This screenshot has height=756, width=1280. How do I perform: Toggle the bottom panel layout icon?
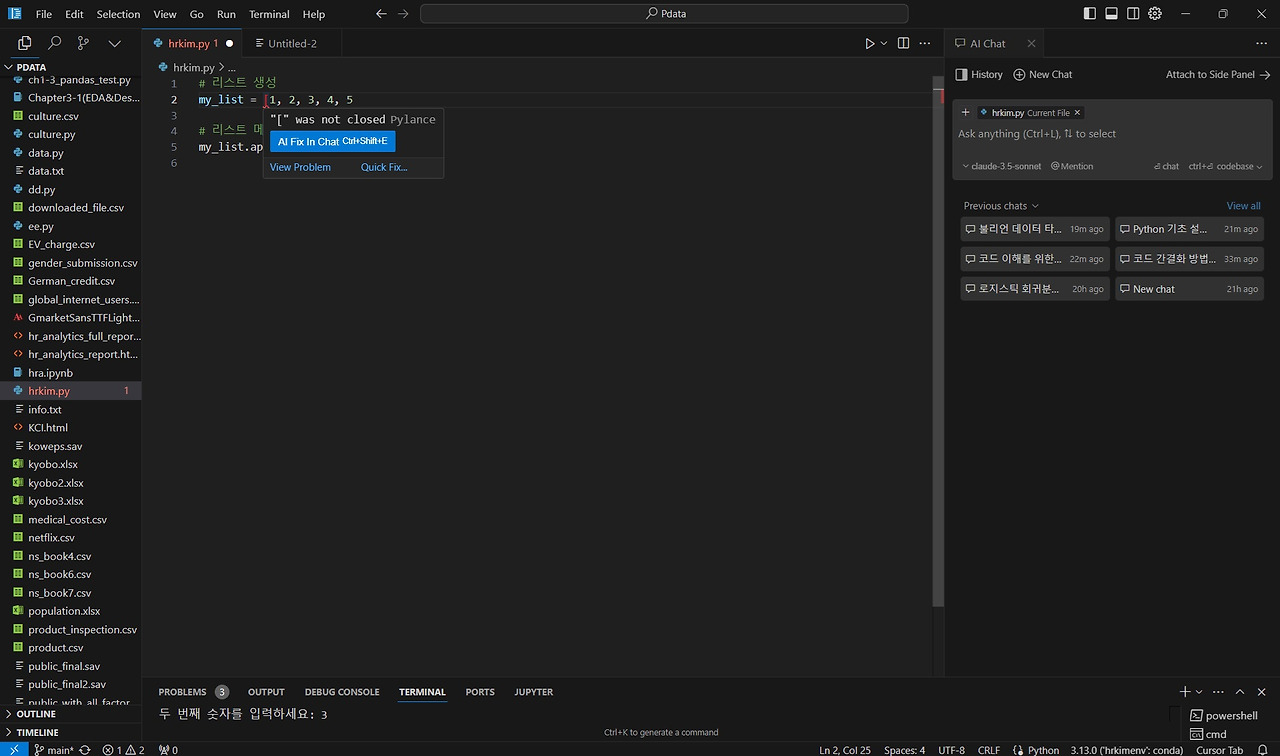[1112, 14]
